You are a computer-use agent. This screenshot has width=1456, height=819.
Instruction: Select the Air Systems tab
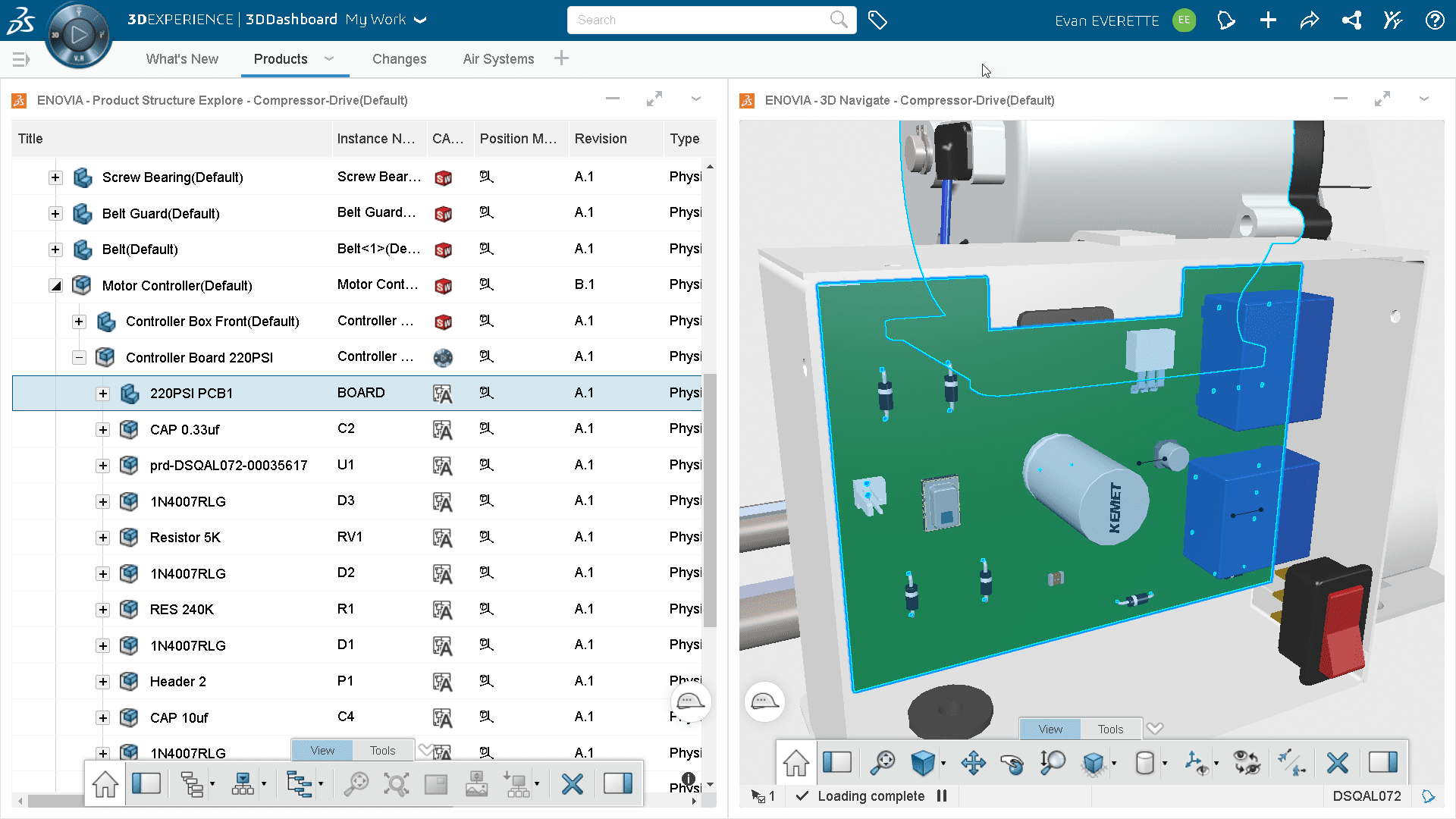(498, 58)
